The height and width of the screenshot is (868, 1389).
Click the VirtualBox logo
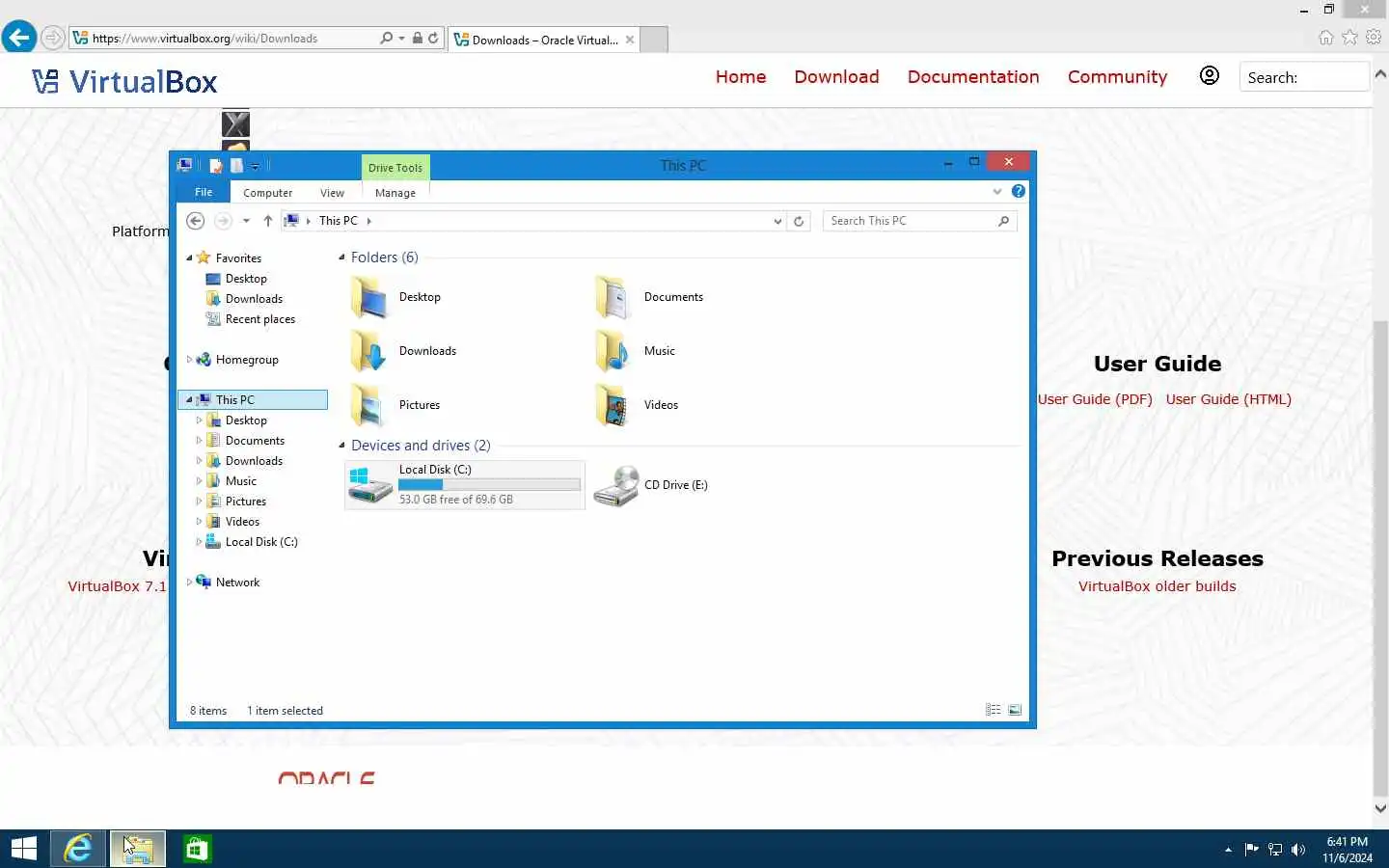pos(124,81)
